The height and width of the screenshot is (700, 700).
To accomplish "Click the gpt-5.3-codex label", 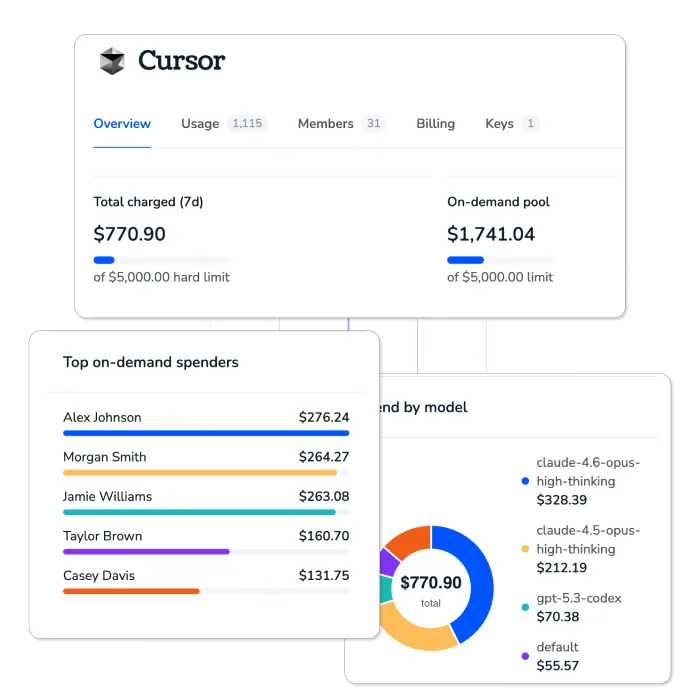I will click(x=579, y=598).
